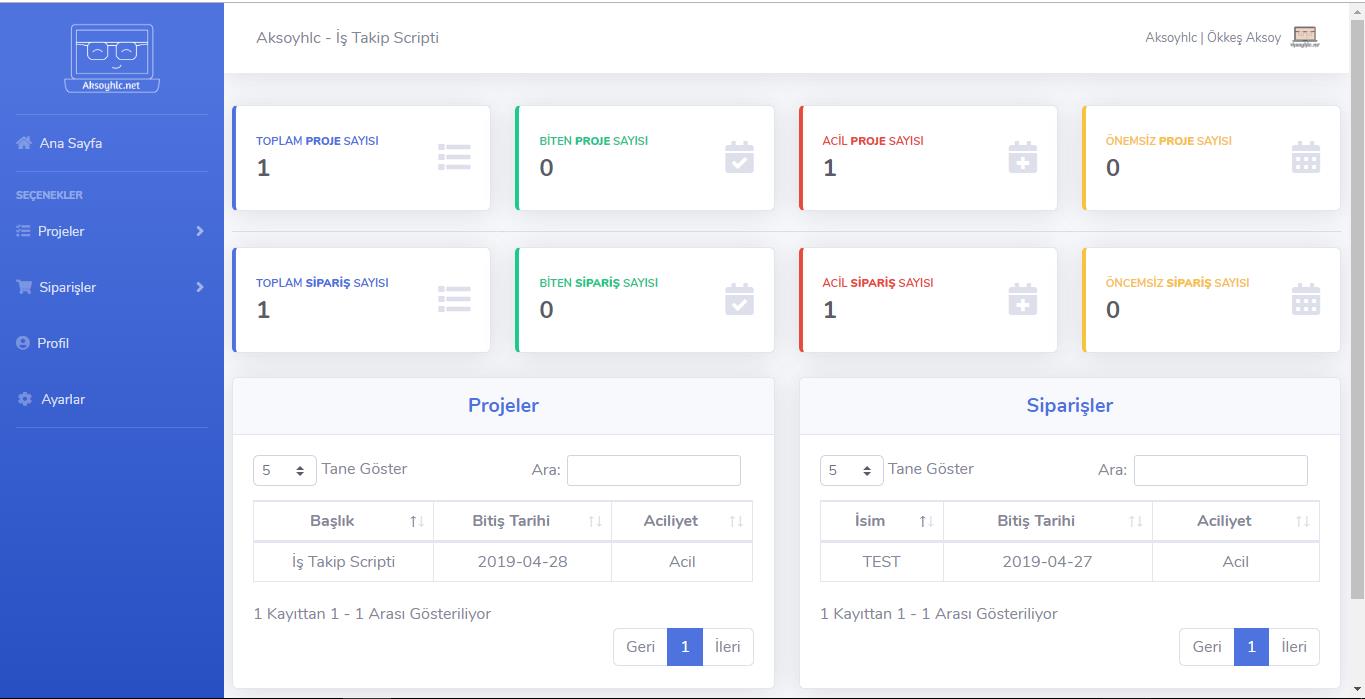Click the user avatar in the top right
1365x699 pixels.
(x=1305, y=37)
